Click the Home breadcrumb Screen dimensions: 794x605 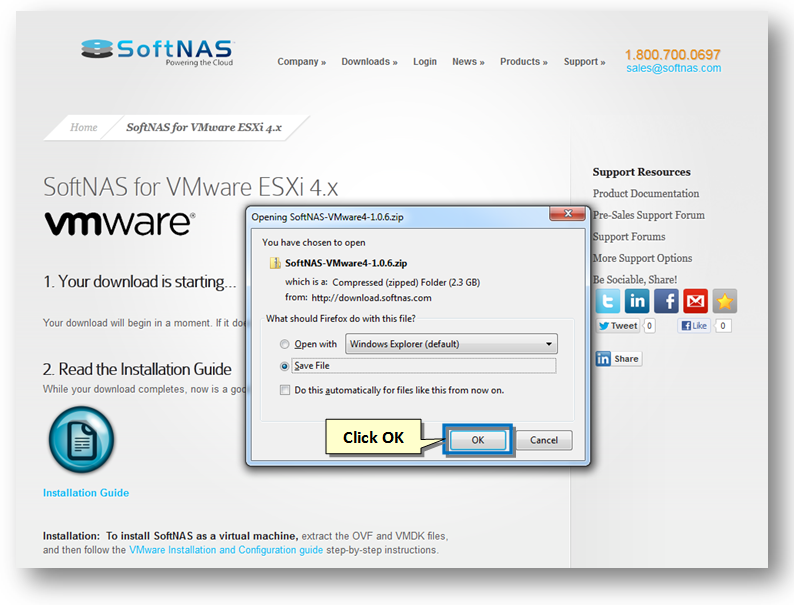pos(84,127)
